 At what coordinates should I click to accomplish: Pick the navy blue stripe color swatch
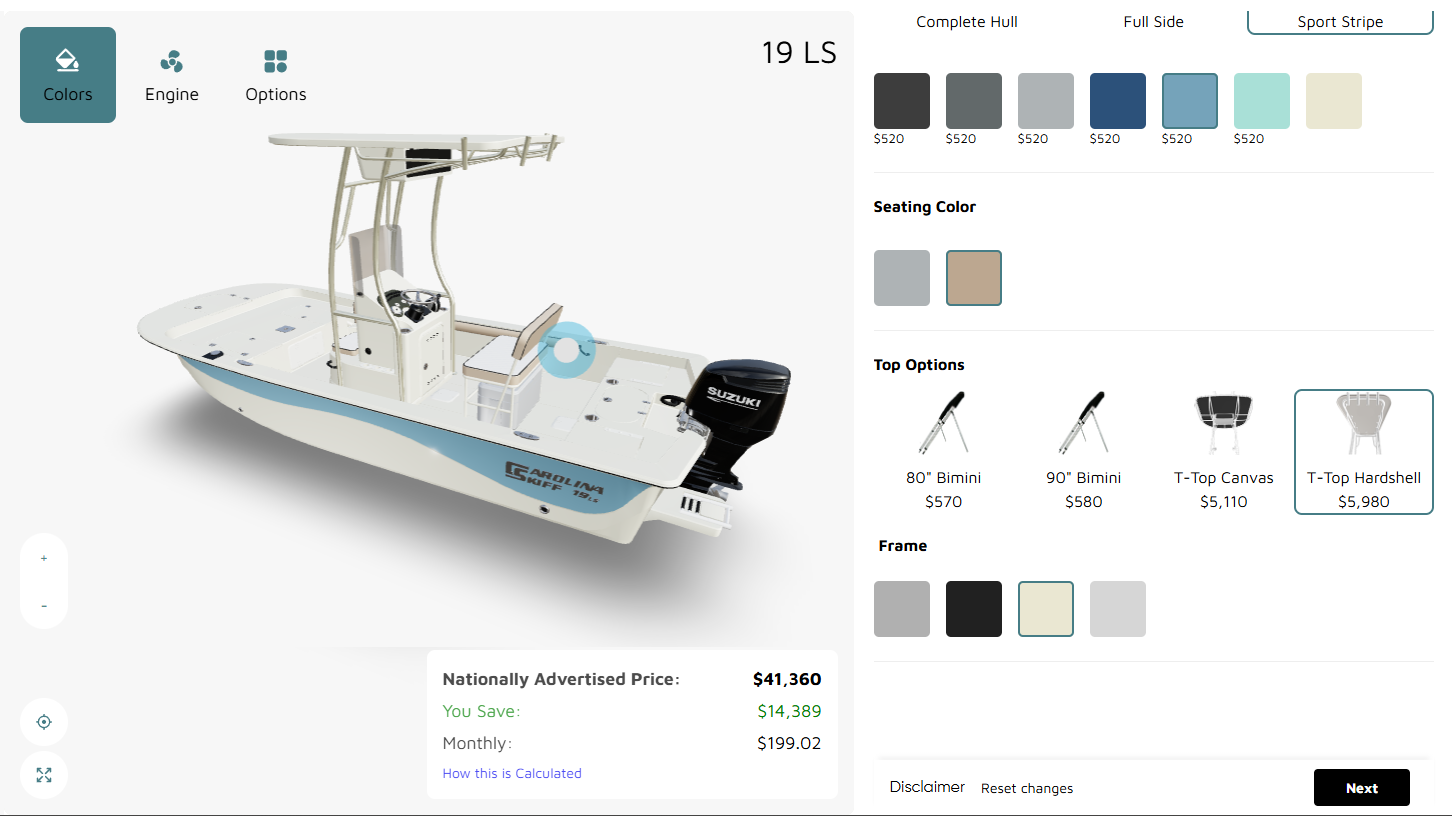[x=1118, y=101]
